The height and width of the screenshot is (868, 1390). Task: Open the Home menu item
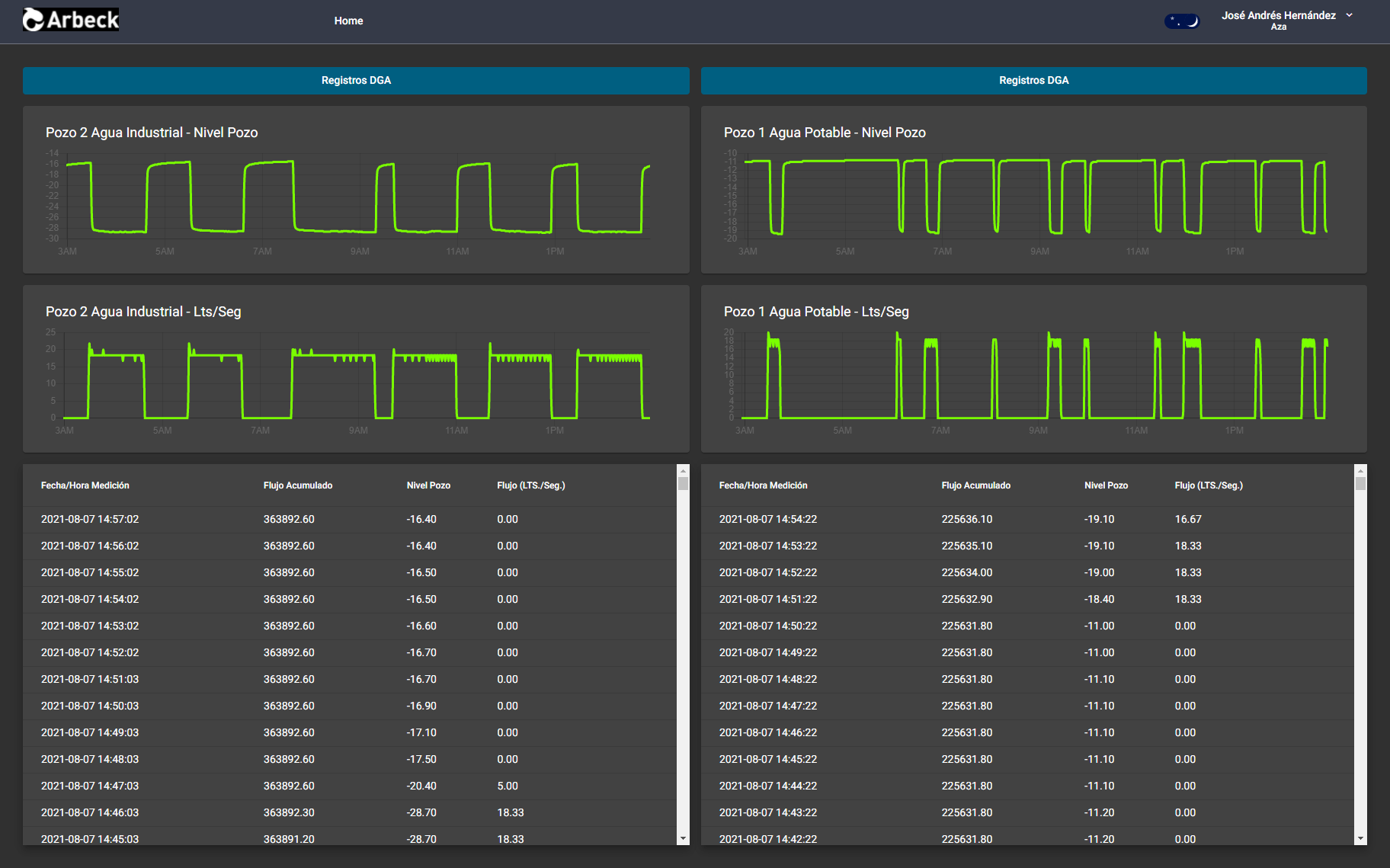(x=348, y=21)
